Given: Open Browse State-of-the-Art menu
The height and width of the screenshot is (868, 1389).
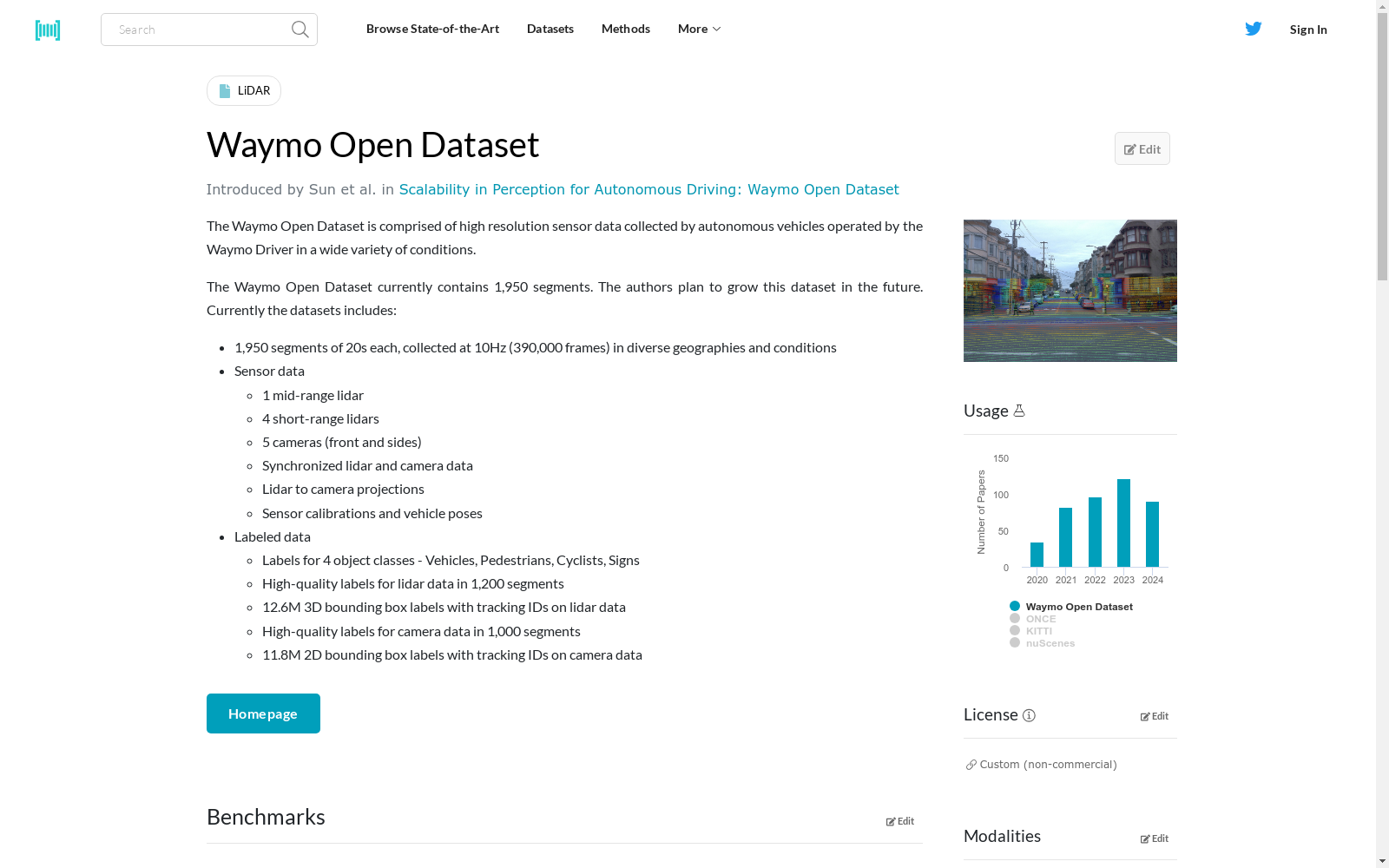Looking at the screenshot, I should (432, 29).
